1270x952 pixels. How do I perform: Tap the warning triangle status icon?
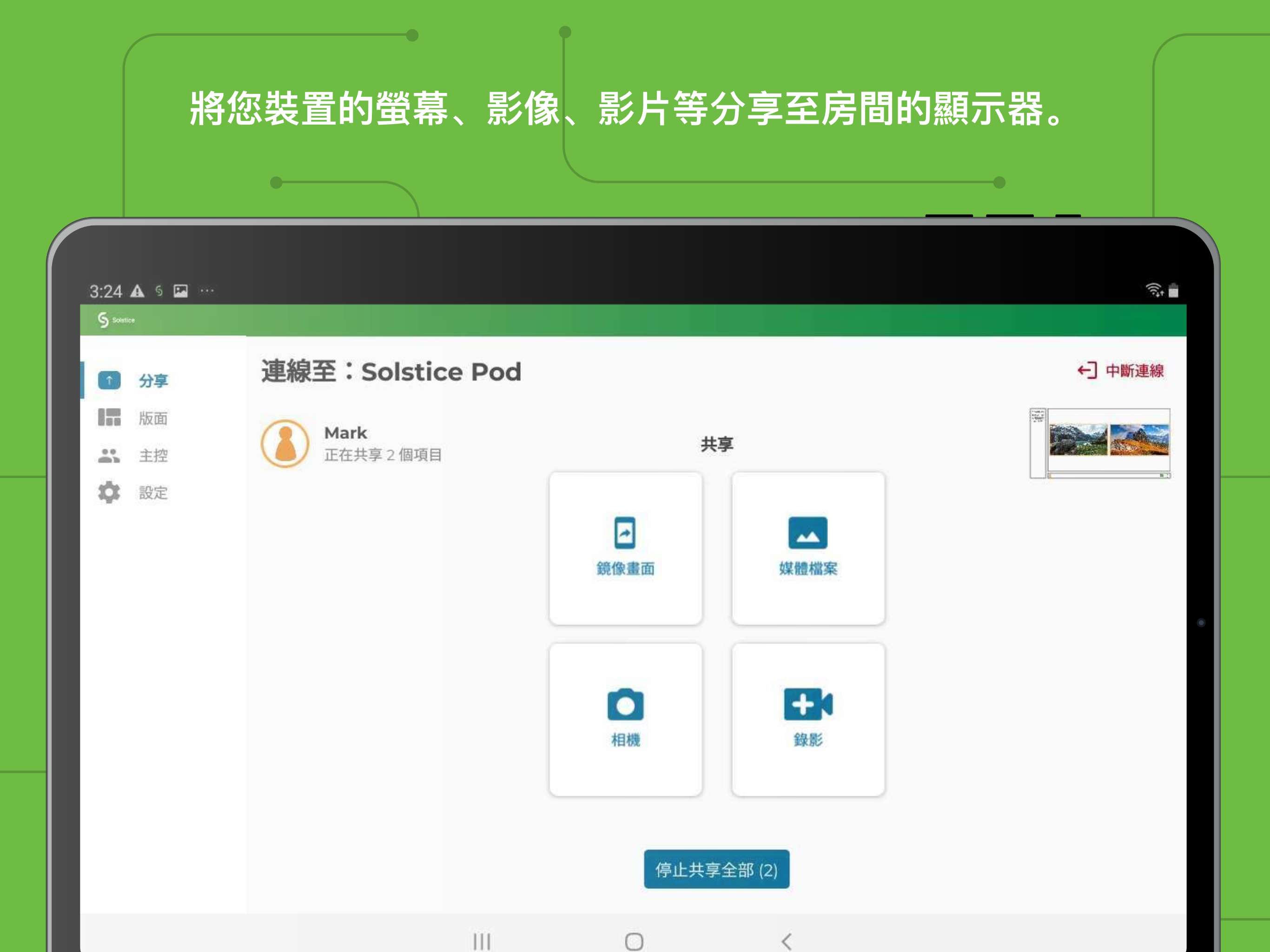pyautogui.click(x=137, y=291)
